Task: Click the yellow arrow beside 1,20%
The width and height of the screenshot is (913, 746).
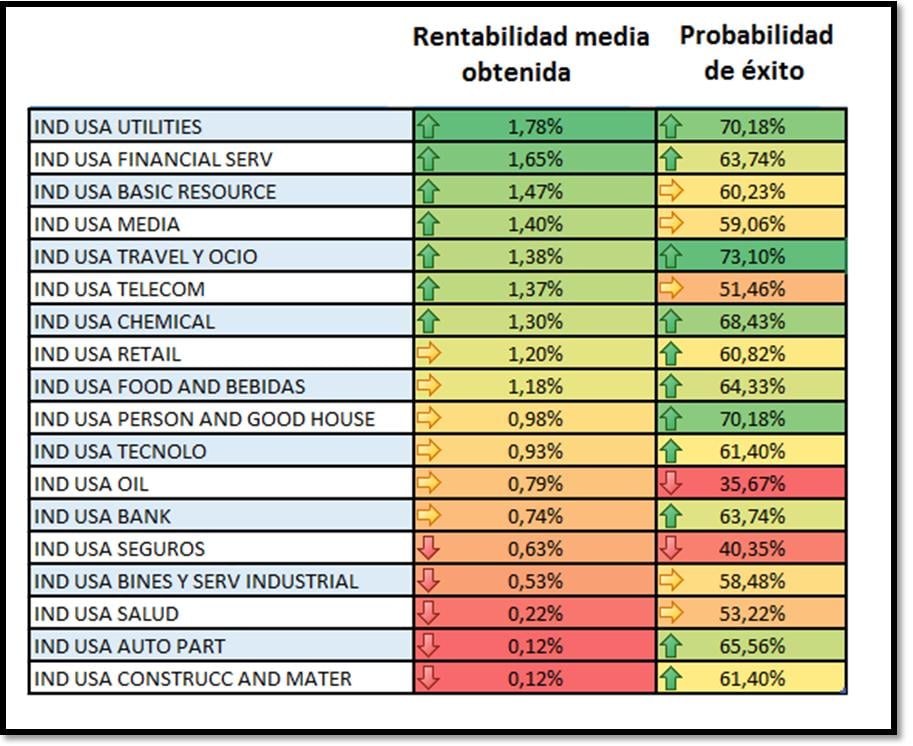Action: coord(429,354)
